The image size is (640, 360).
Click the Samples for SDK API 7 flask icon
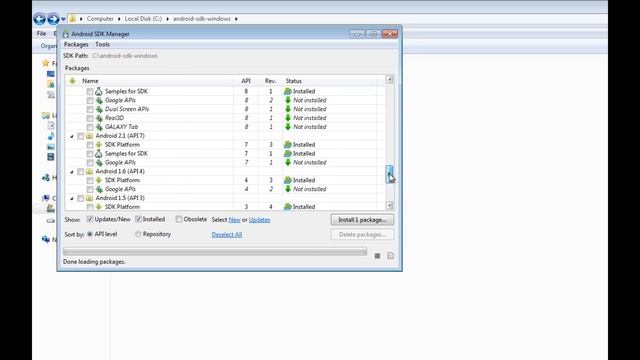coord(99,154)
